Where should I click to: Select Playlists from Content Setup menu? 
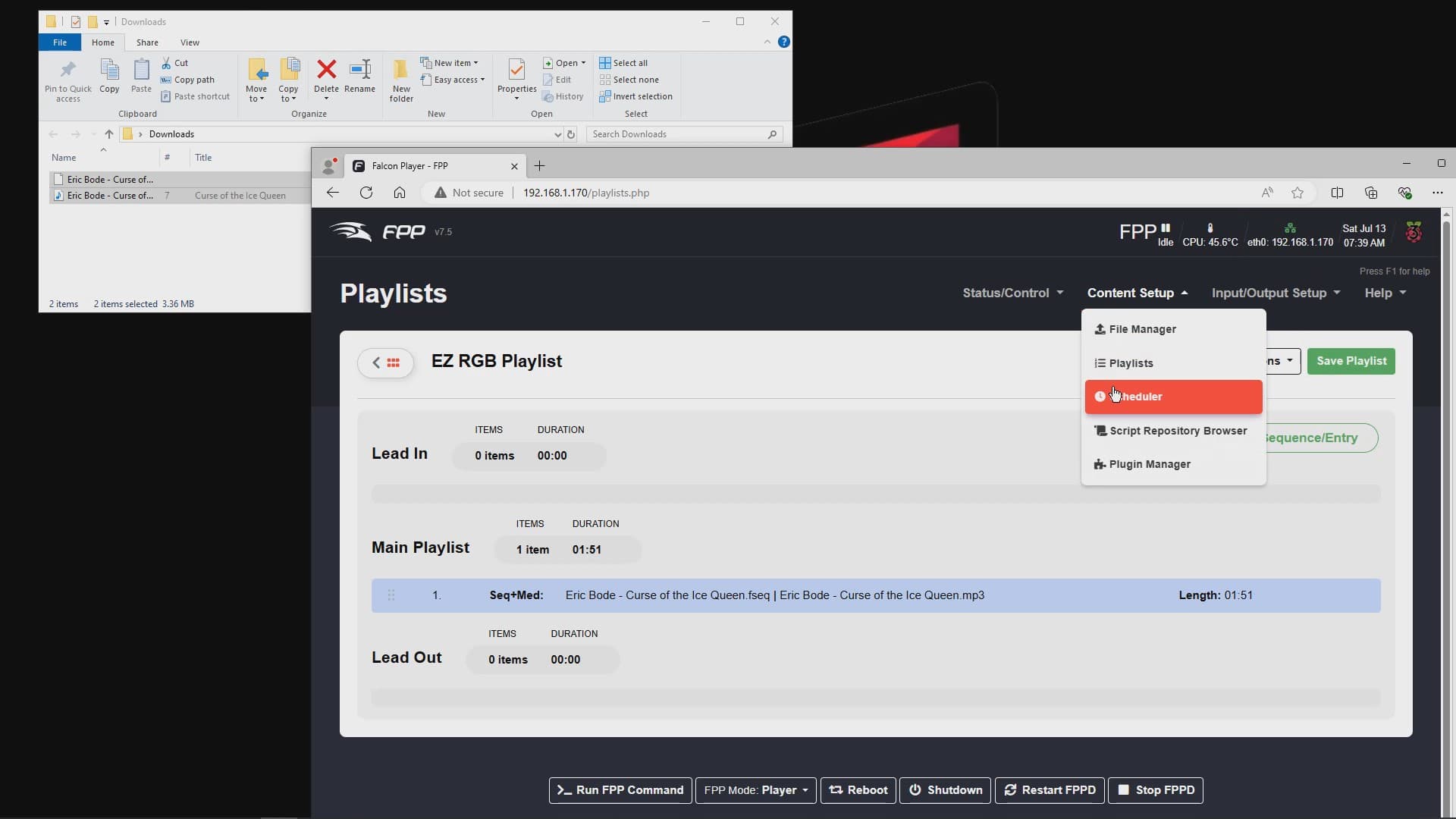[1173, 363]
